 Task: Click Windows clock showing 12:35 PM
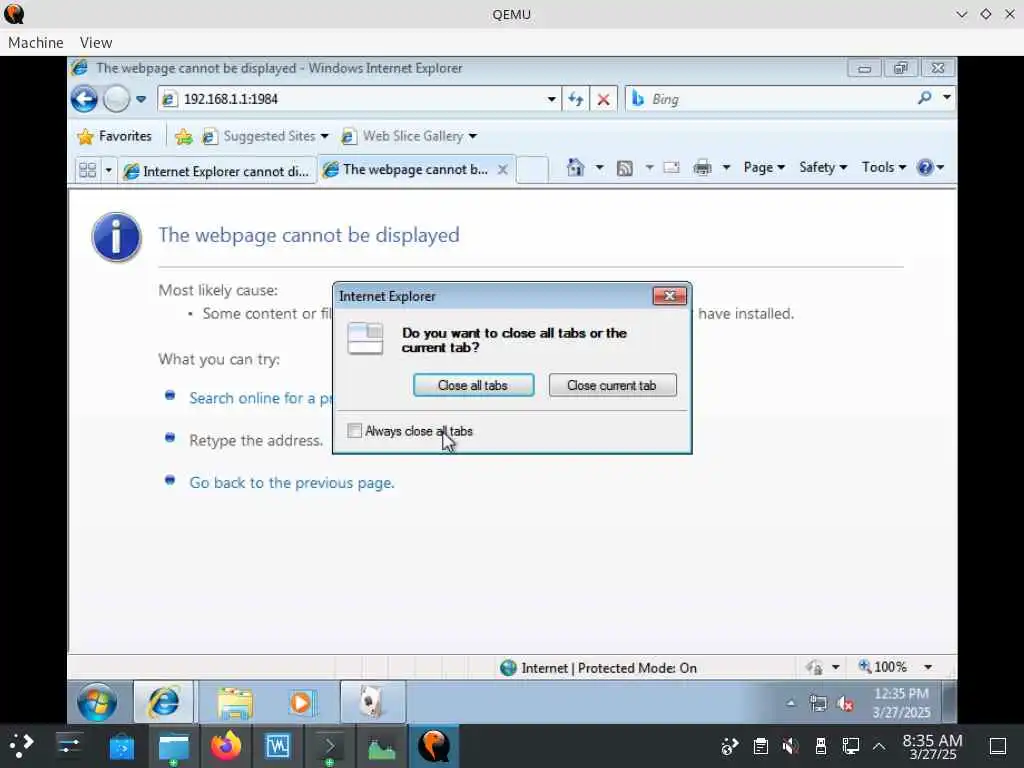point(901,703)
